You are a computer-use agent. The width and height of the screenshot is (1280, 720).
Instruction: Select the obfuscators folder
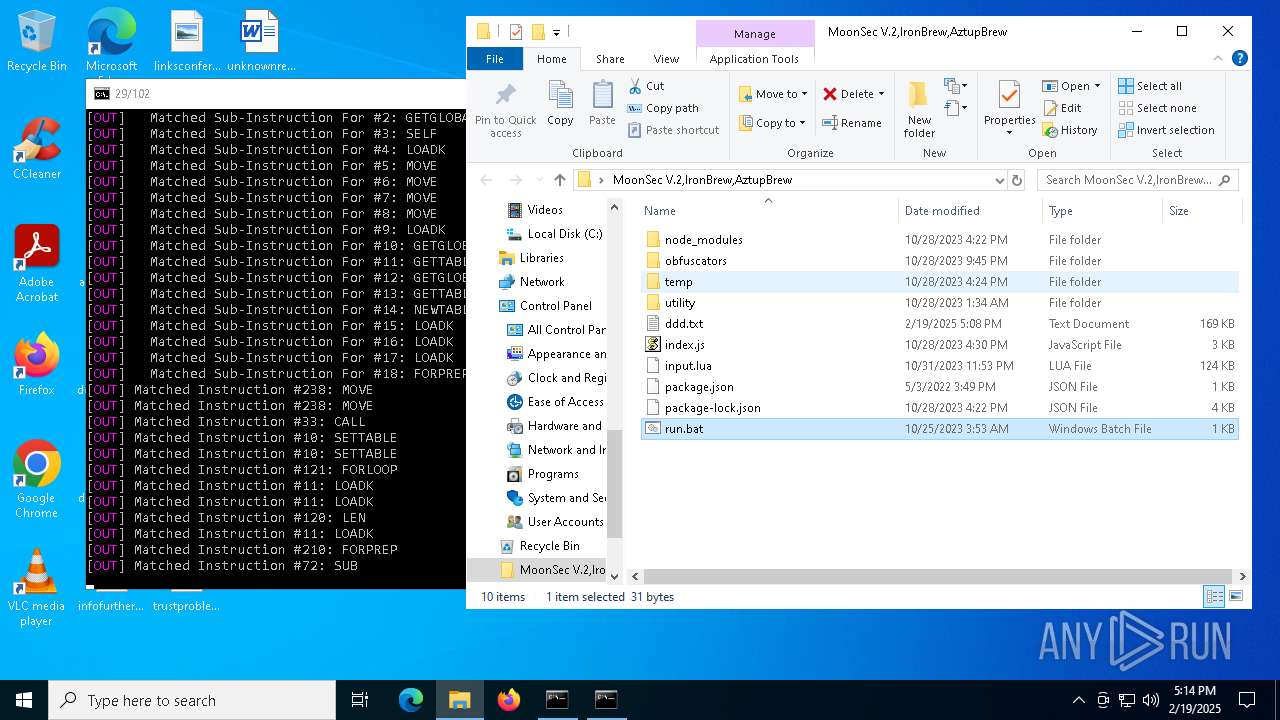click(696, 261)
